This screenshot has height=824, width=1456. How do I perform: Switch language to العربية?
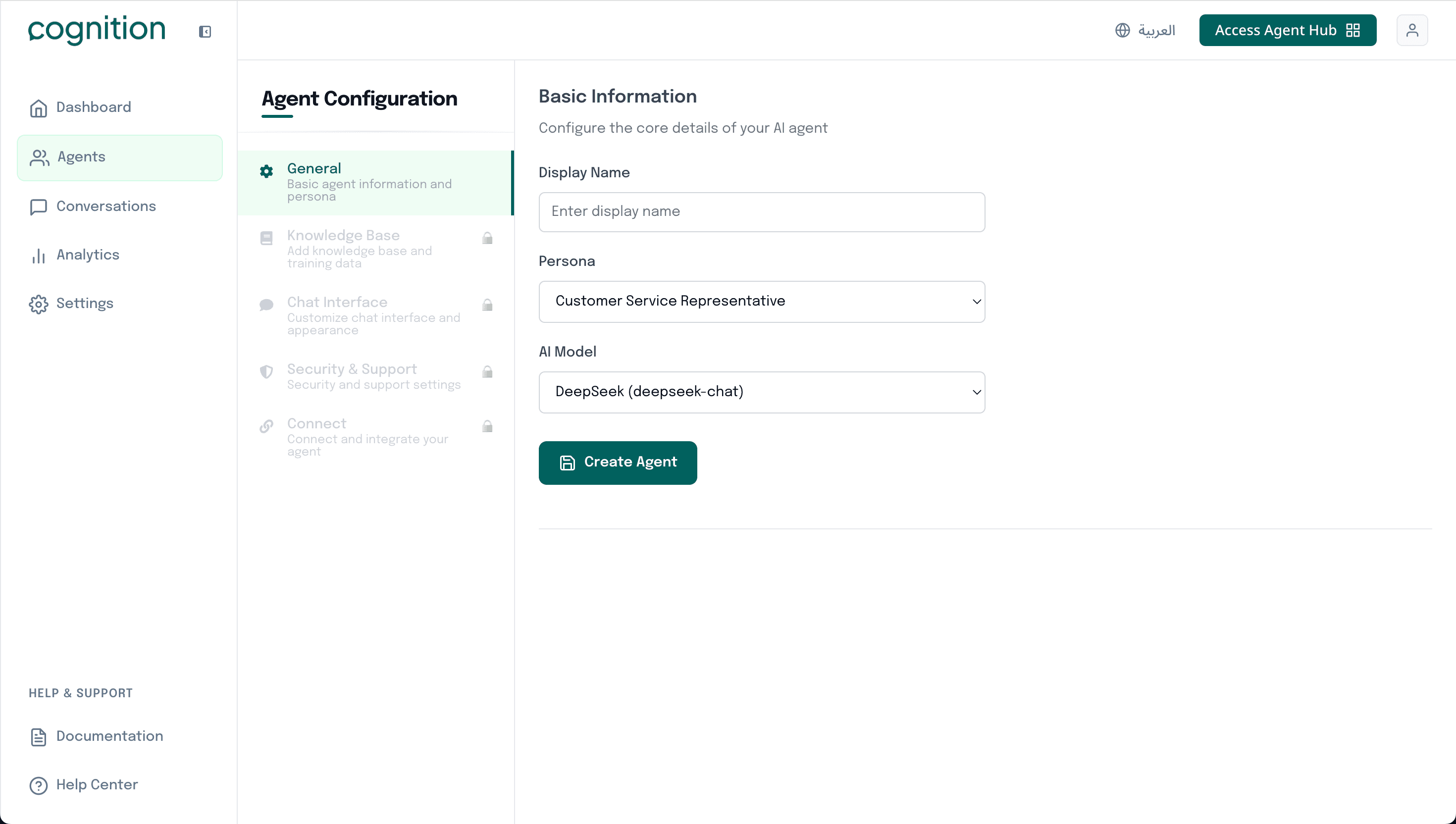point(1156,30)
